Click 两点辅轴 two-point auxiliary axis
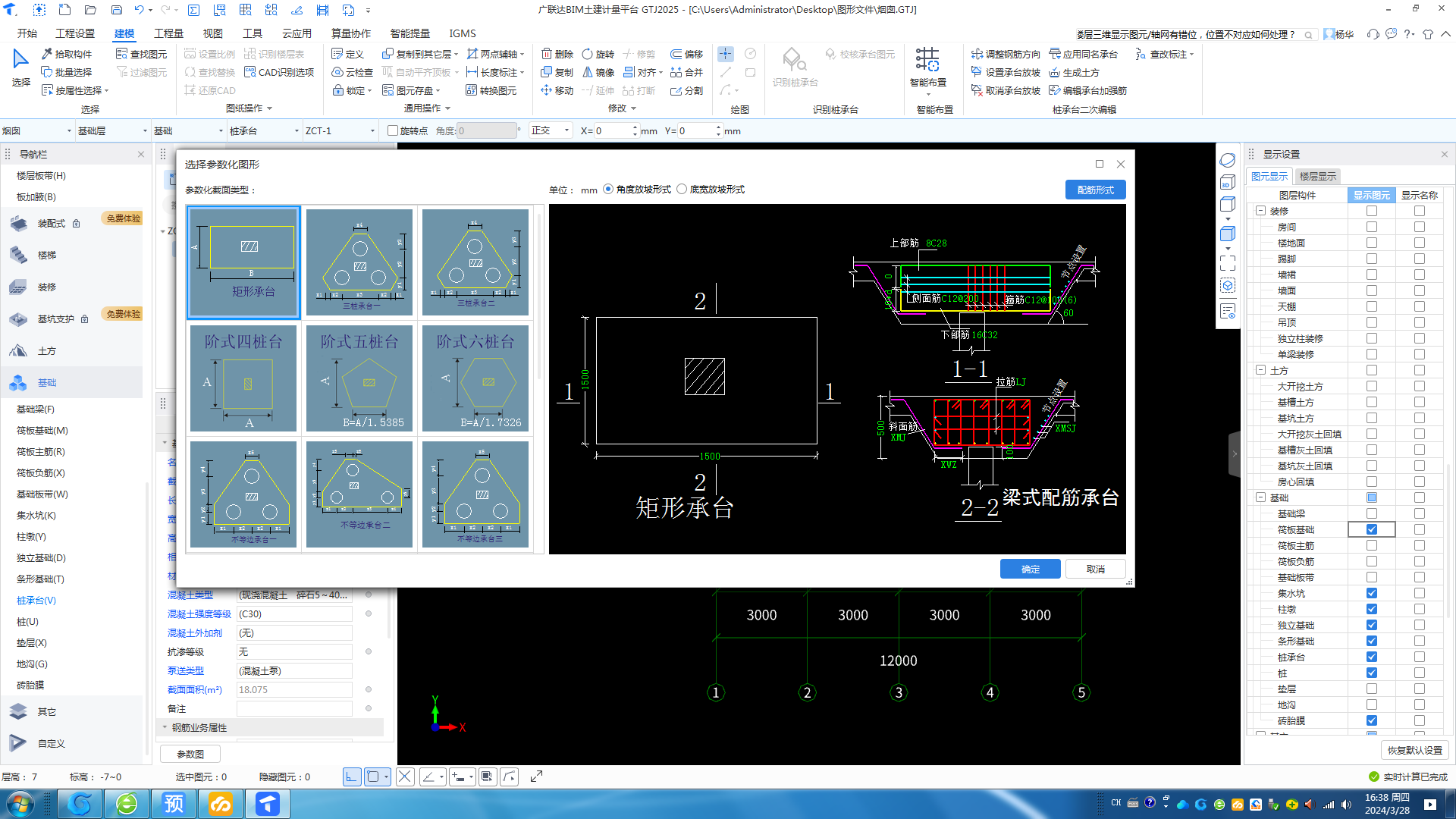Viewport: 1456px width, 819px height. (495, 54)
